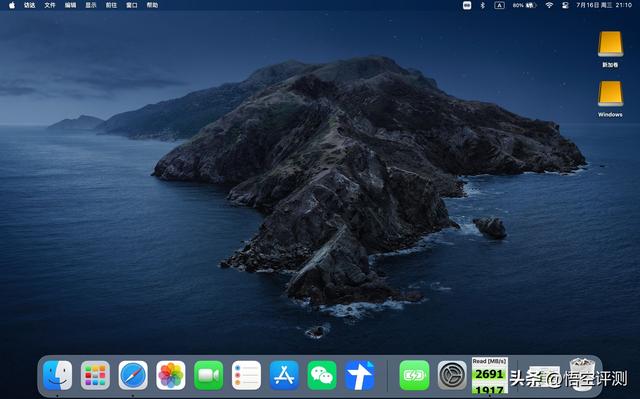Open the App Store Dock icon

(x=284, y=375)
